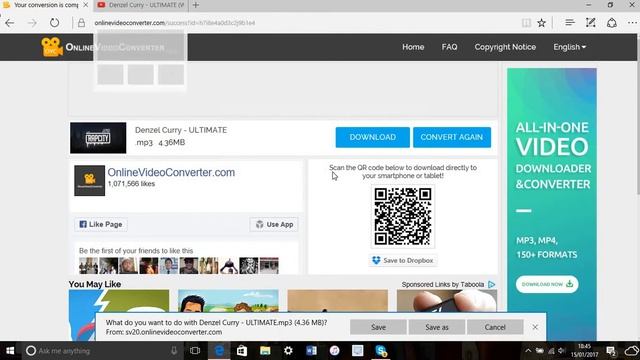The height and width of the screenshot is (360, 640).
Task: Open Skype from the taskbar
Action: [381, 351]
